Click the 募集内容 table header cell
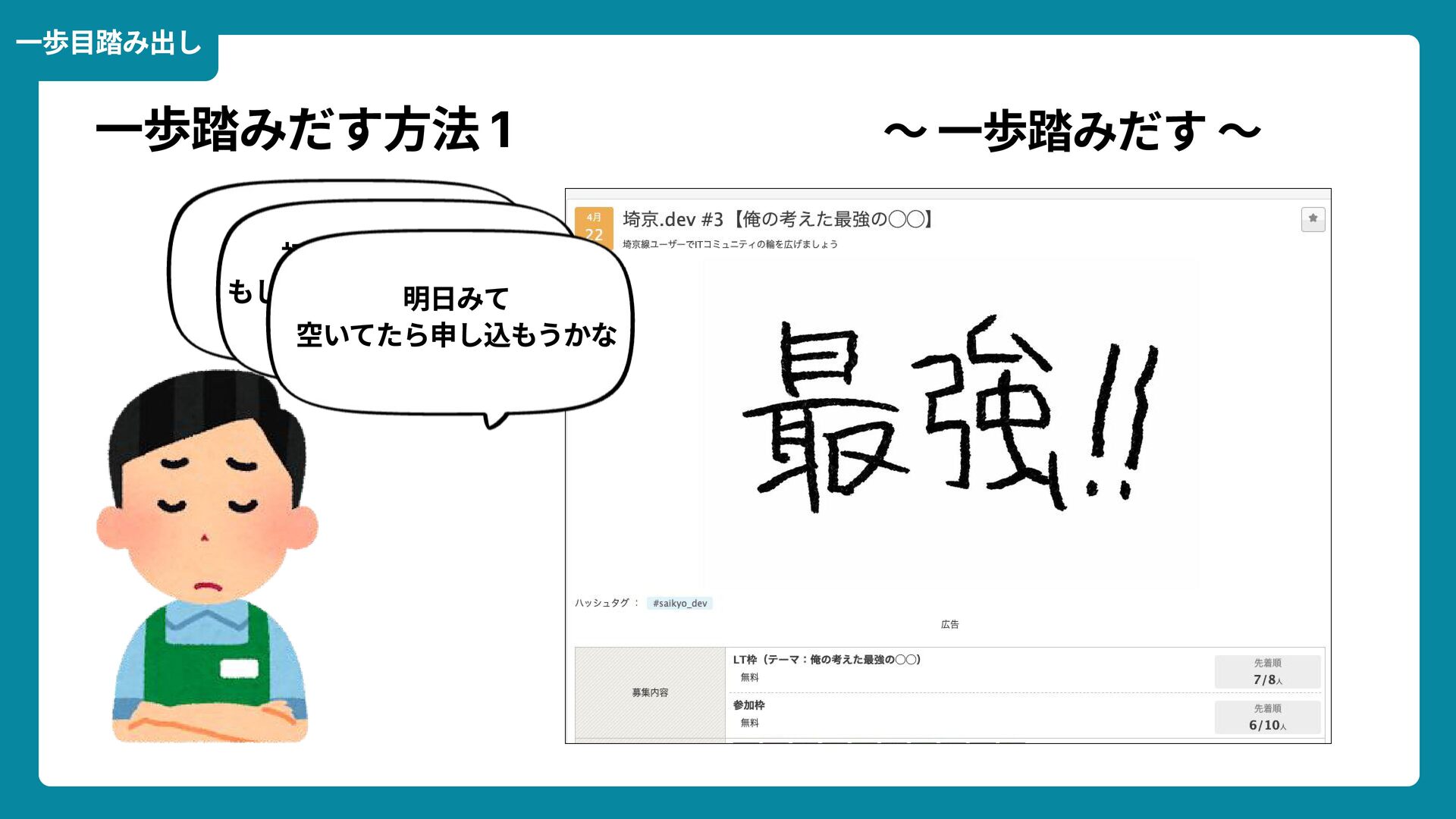The image size is (1456, 819). pyautogui.click(x=650, y=692)
